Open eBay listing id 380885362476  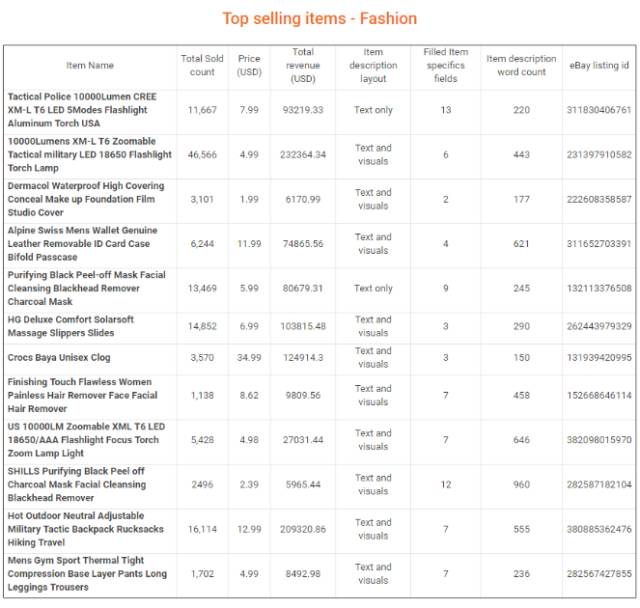point(599,529)
